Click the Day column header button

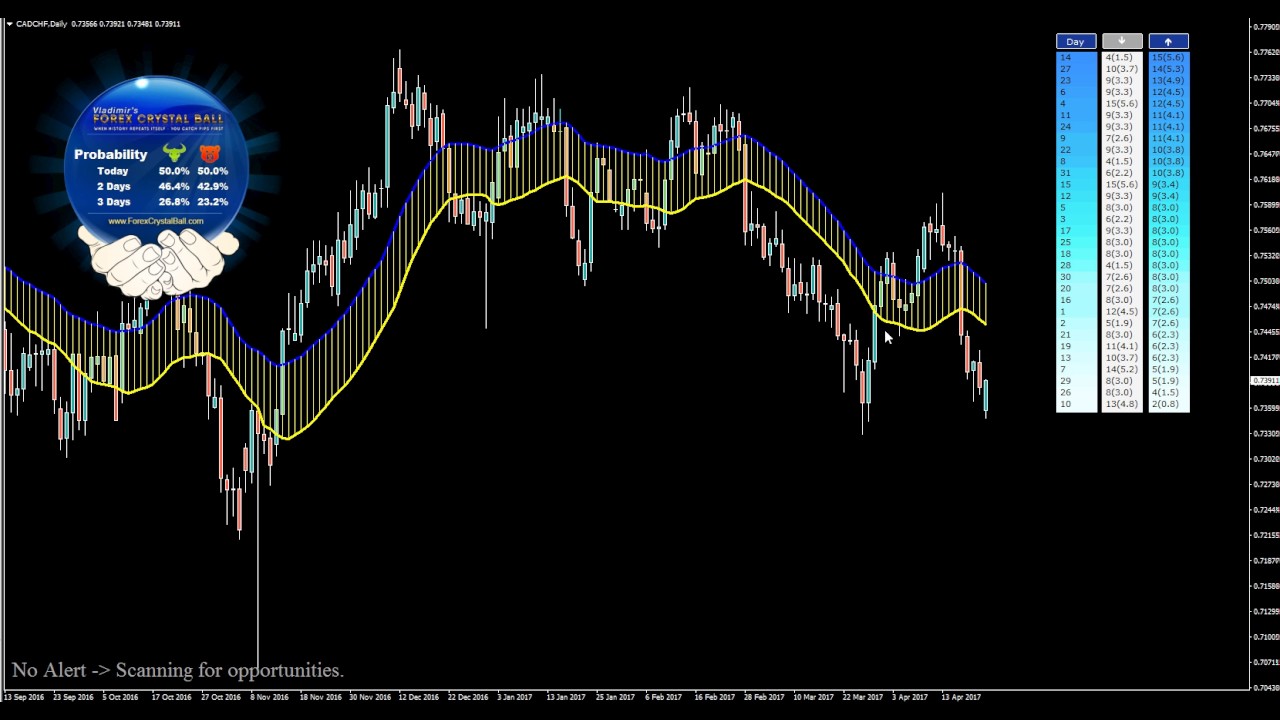pos(1075,41)
